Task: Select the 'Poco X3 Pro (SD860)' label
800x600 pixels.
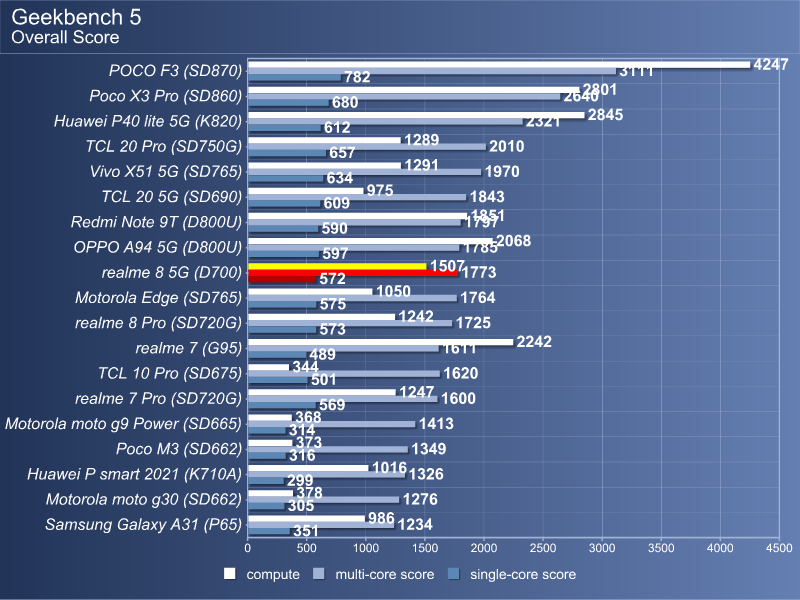Action: click(166, 96)
